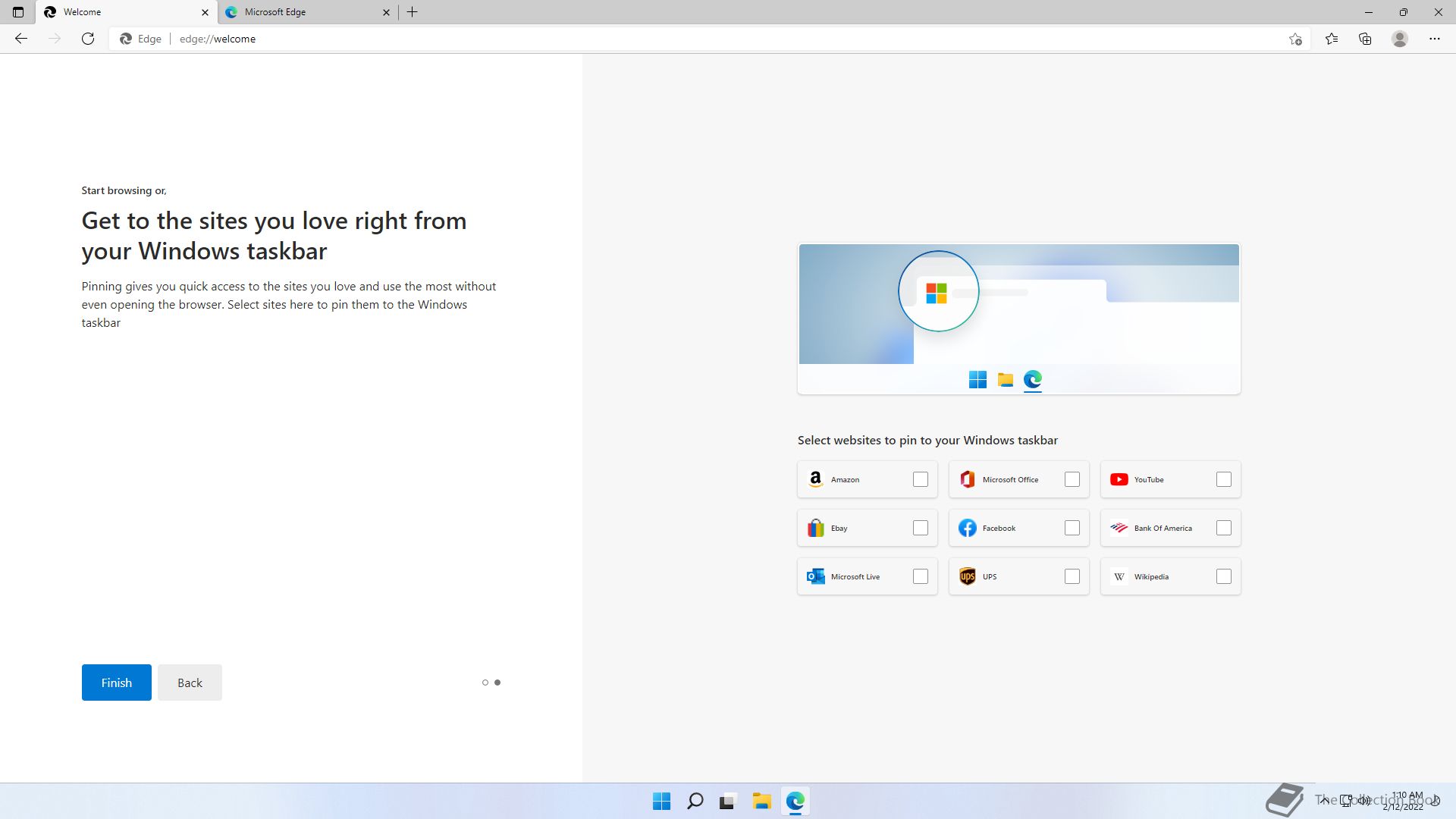Check the YouTube pin checkbox
The image size is (1456, 819).
point(1224,479)
